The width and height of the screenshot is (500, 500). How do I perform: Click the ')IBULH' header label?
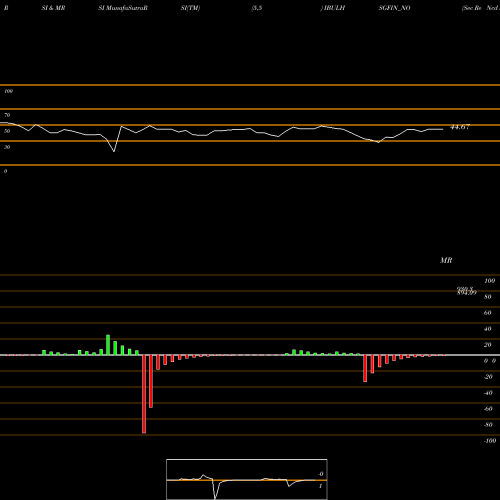[333, 8]
